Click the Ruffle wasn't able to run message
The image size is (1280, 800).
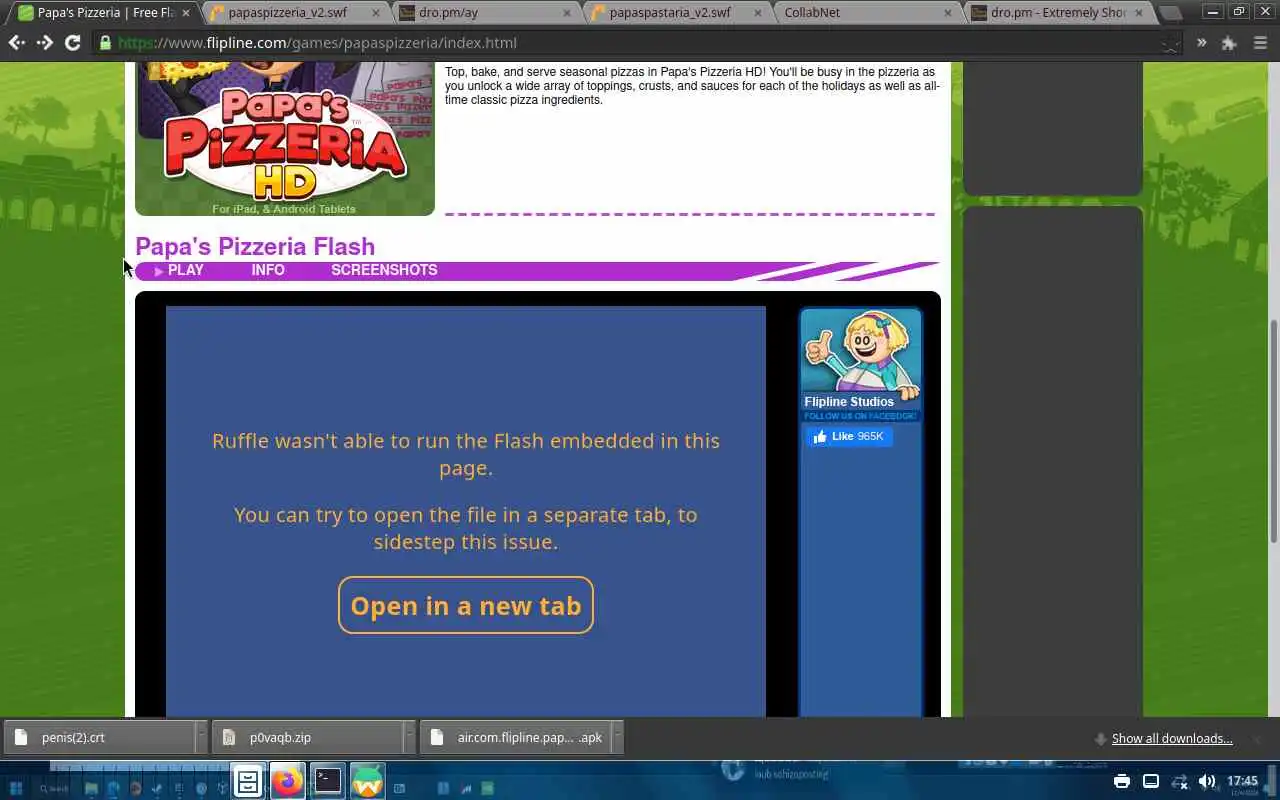click(466, 454)
